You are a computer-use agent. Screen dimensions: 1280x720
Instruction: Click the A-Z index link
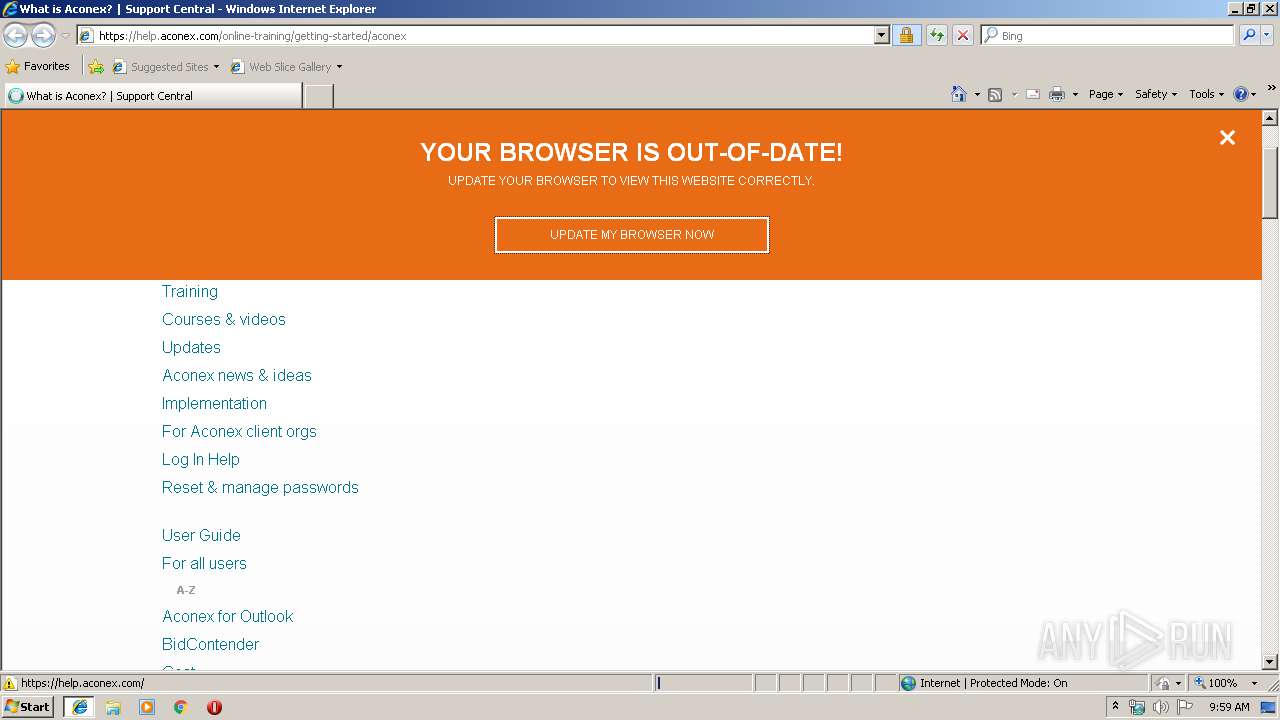click(186, 591)
